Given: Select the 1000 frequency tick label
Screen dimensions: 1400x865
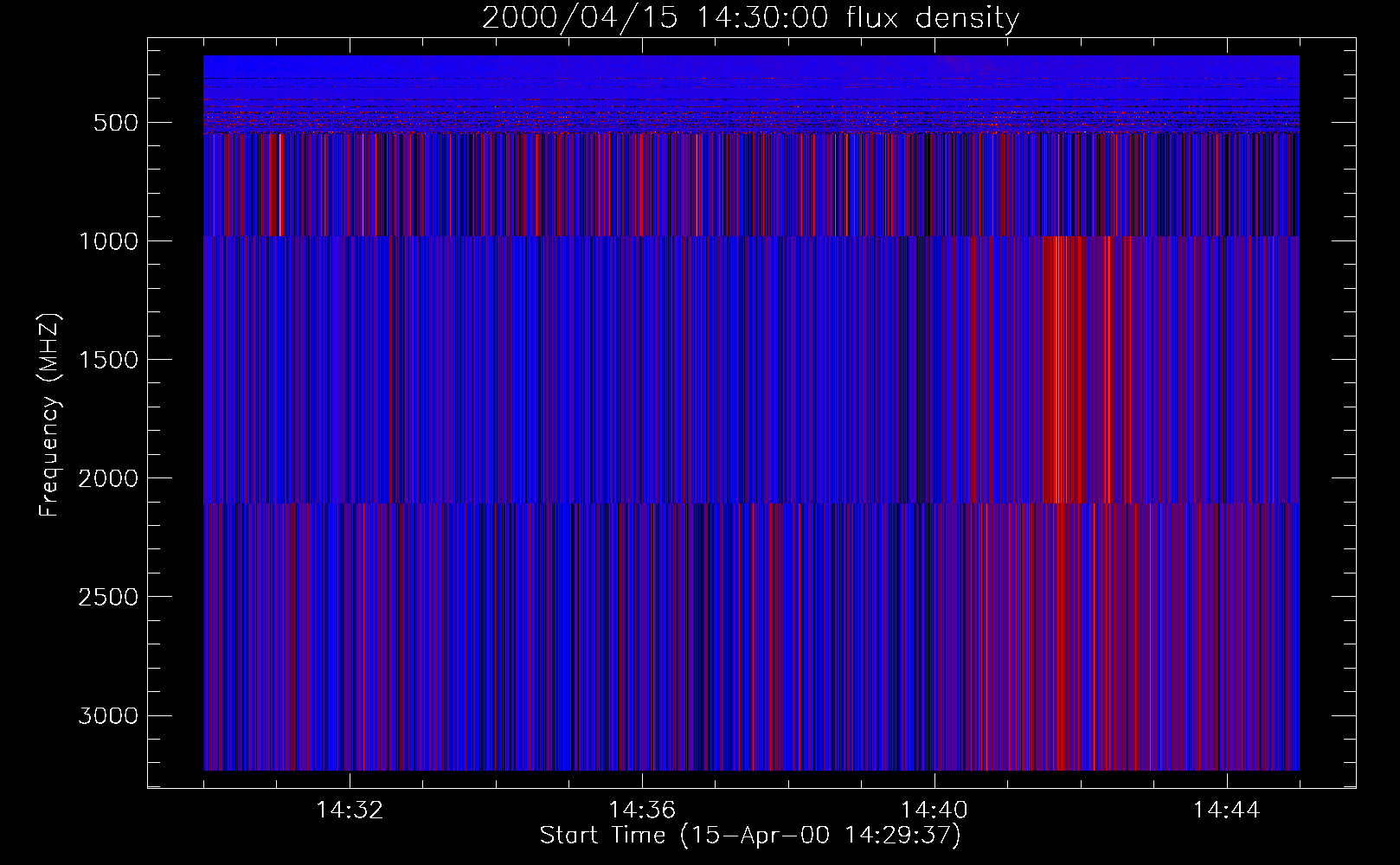Looking at the screenshot, I should (x=108, y=241).
